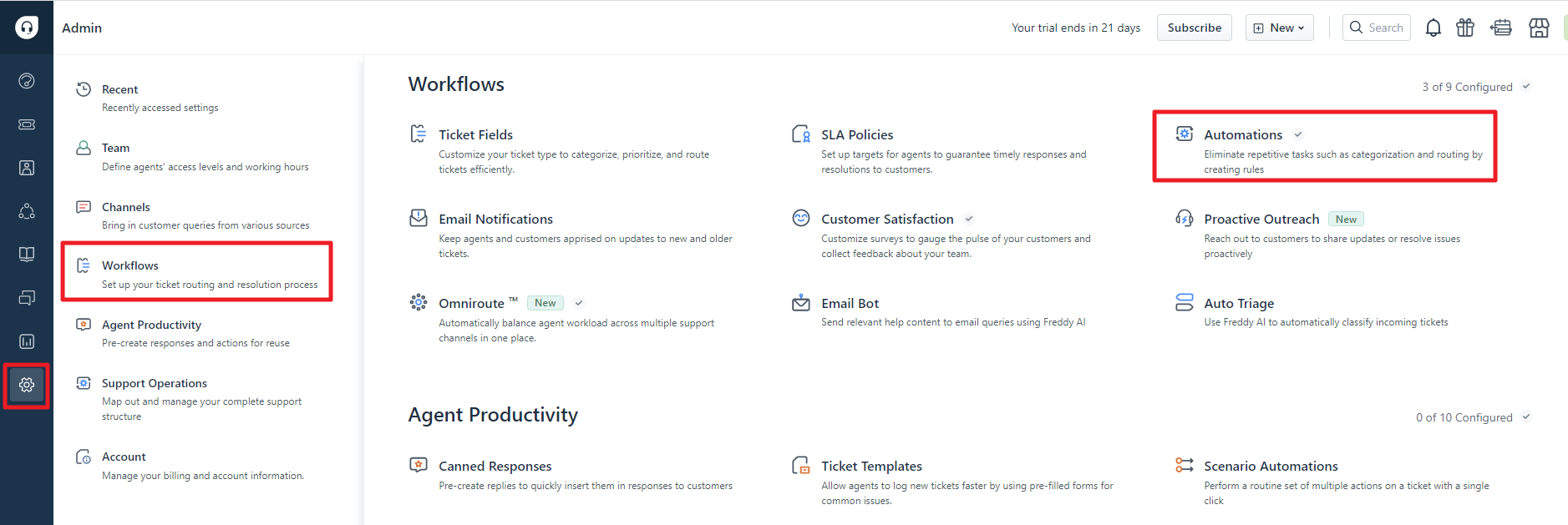This screenshot has width=1568, height=525.
Task: Open the Canned Responses link
Action: (495, 466)
